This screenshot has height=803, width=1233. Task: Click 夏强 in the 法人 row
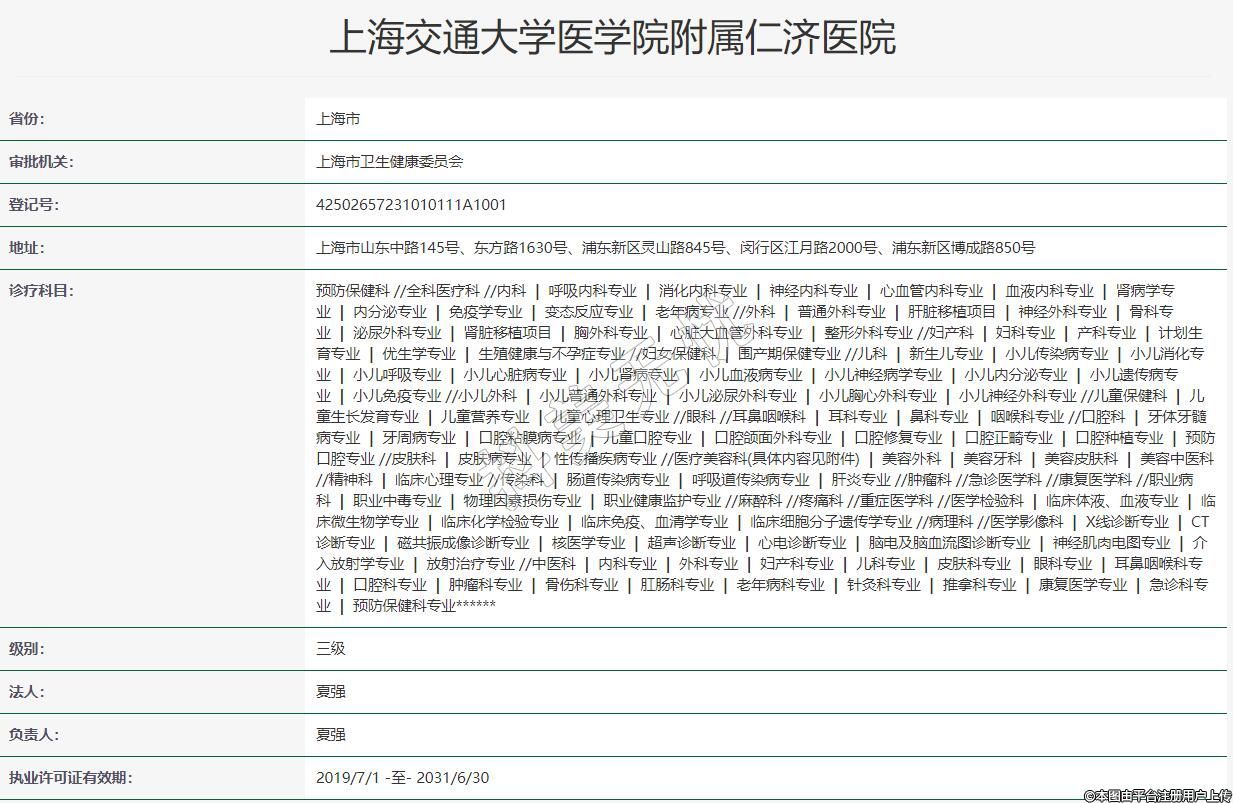330,692
